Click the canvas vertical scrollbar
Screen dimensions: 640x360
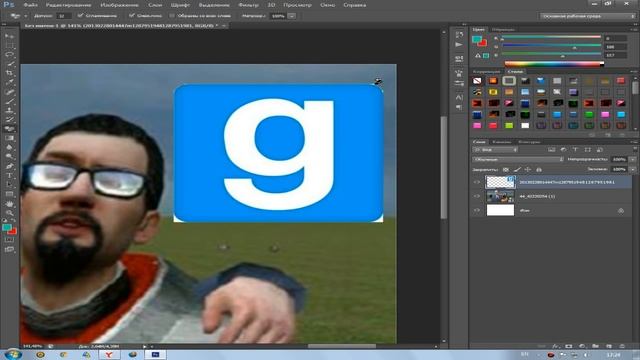click(x=443, y=167)
